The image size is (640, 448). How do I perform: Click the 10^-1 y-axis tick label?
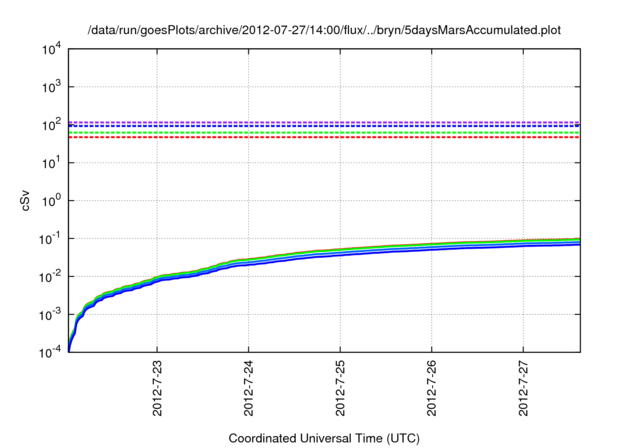click(50, 239)
